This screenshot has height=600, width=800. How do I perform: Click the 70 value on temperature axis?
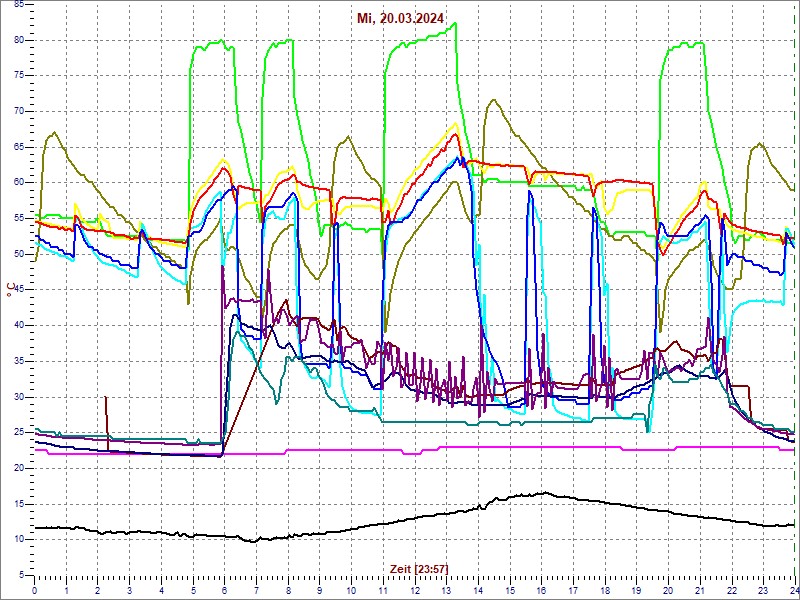point(18,112)
